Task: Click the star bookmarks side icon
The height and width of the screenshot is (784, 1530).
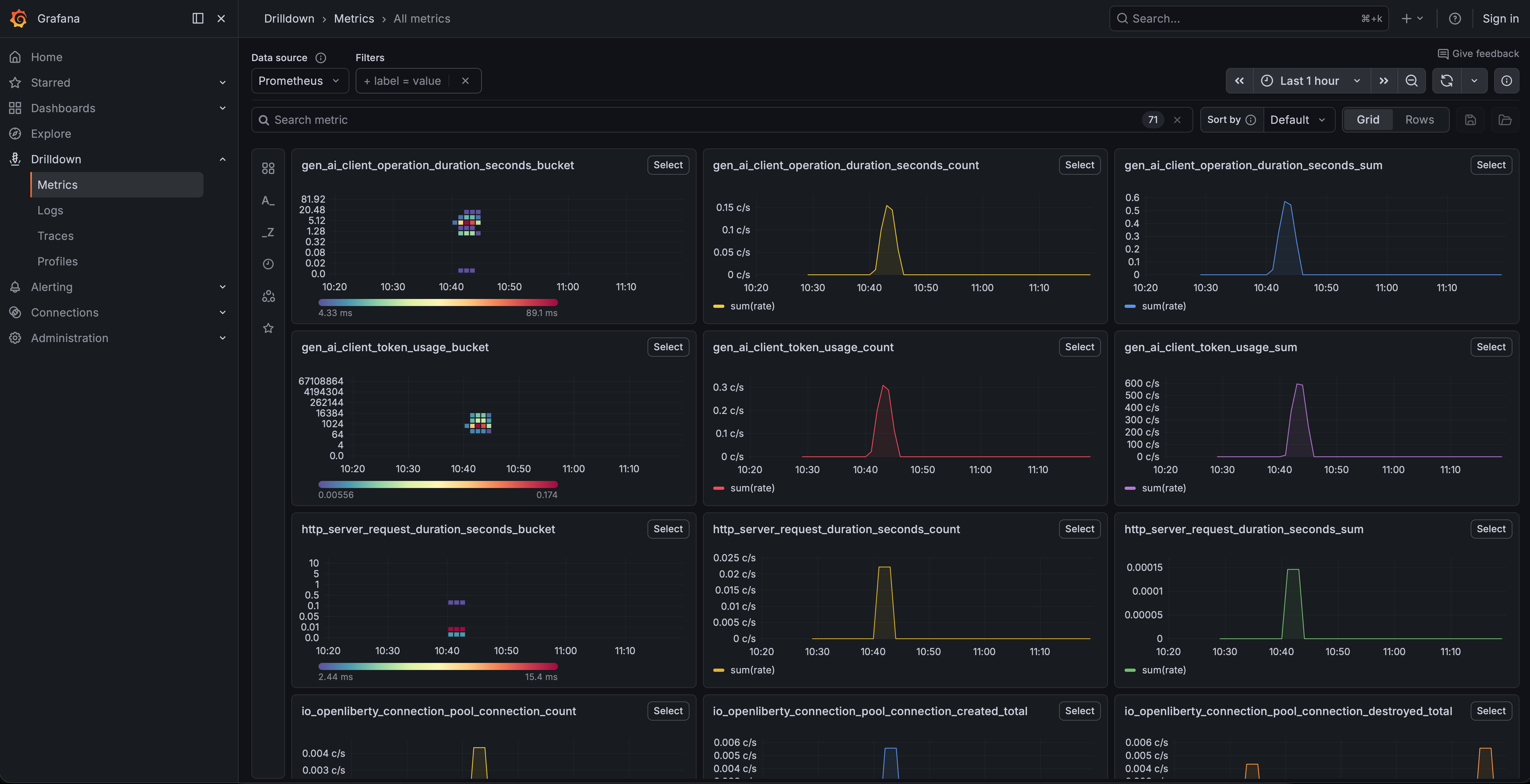Action: [269, 328]
